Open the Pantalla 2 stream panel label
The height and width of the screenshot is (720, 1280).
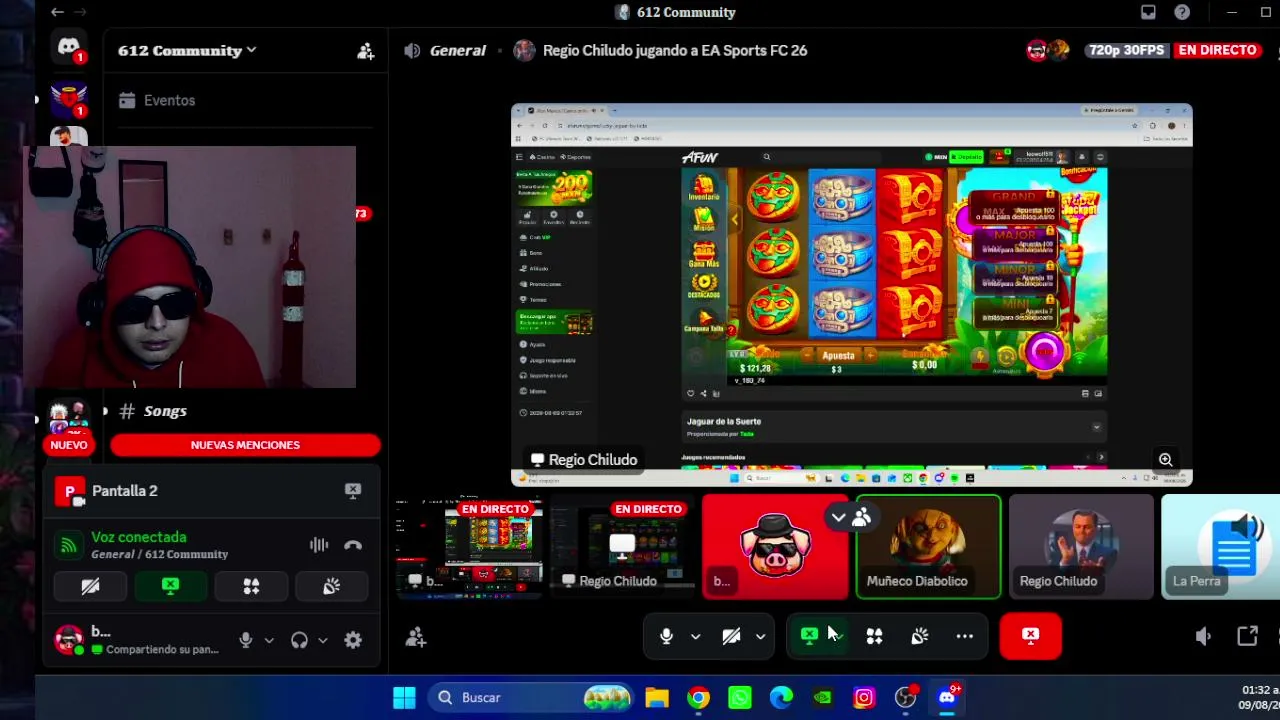(125, 491)
